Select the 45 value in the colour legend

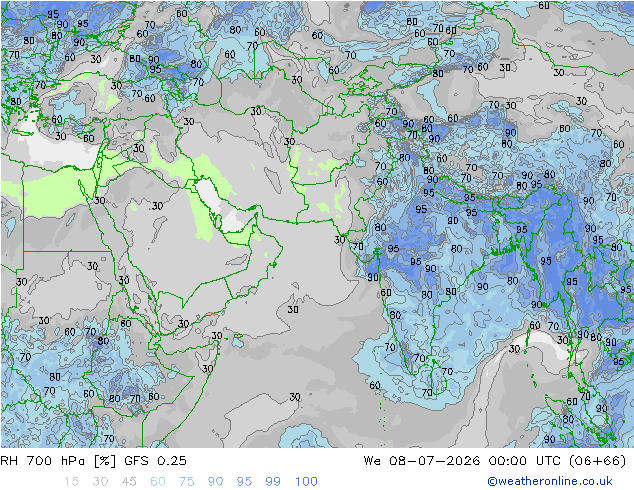tap(129, 482)
